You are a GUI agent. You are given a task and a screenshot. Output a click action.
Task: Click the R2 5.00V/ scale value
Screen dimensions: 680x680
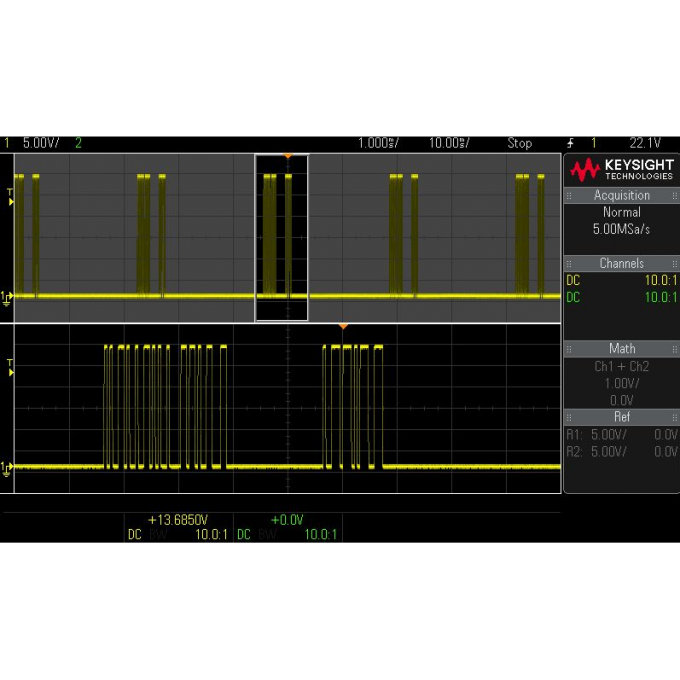[x=609, y=452]
